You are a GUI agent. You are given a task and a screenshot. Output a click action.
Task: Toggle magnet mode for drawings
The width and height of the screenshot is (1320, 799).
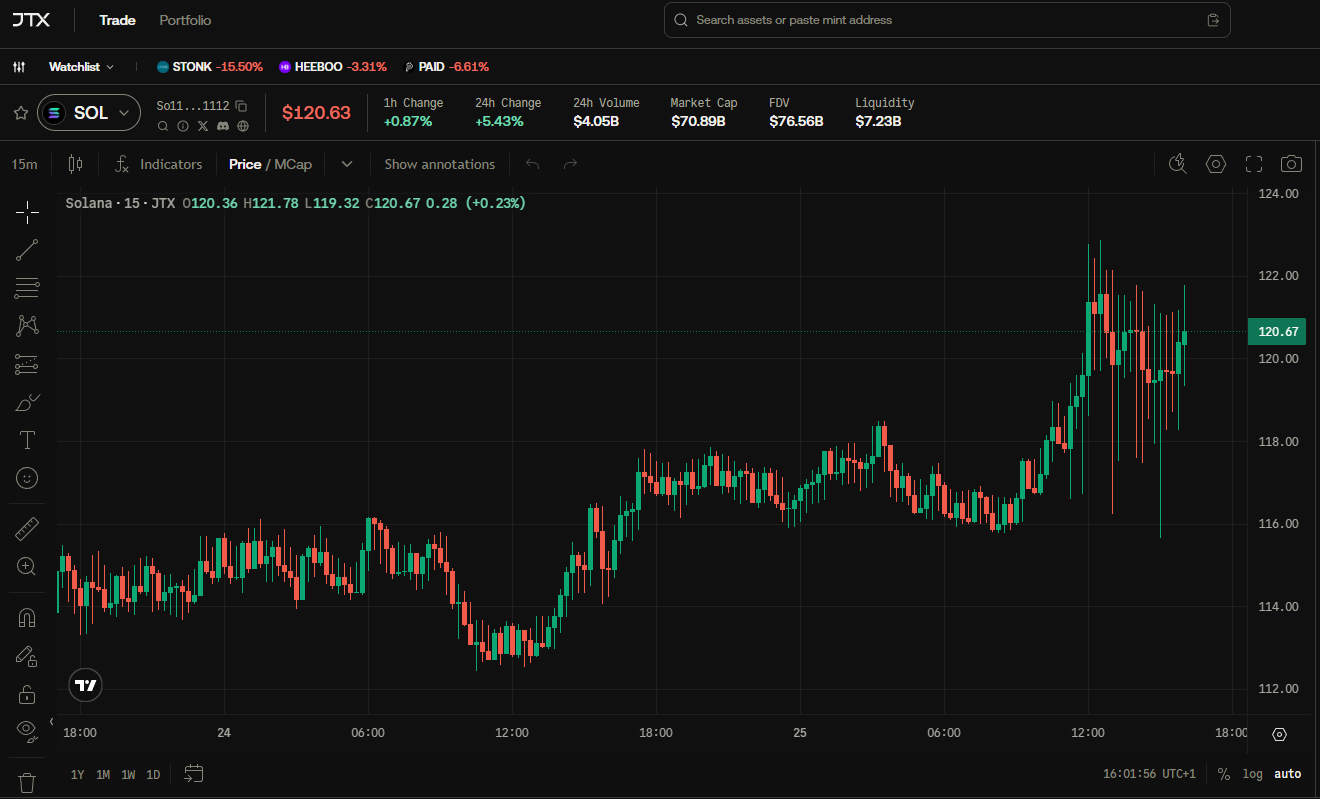click(27, 617)
